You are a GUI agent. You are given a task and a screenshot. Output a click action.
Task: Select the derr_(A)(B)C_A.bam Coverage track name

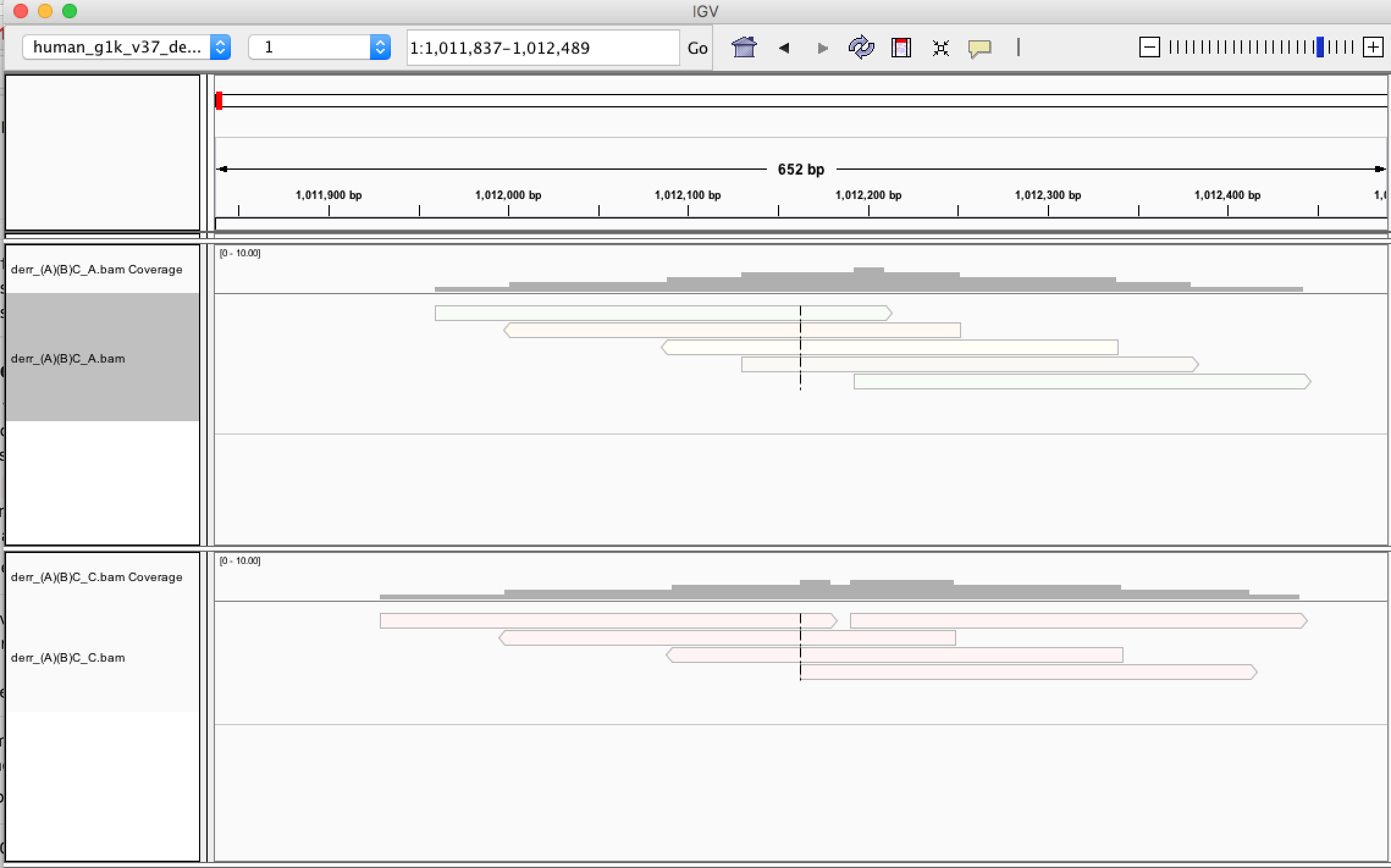96,270
